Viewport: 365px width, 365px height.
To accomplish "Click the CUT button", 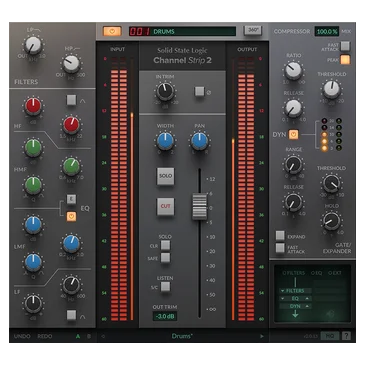I will pos(165,206).
